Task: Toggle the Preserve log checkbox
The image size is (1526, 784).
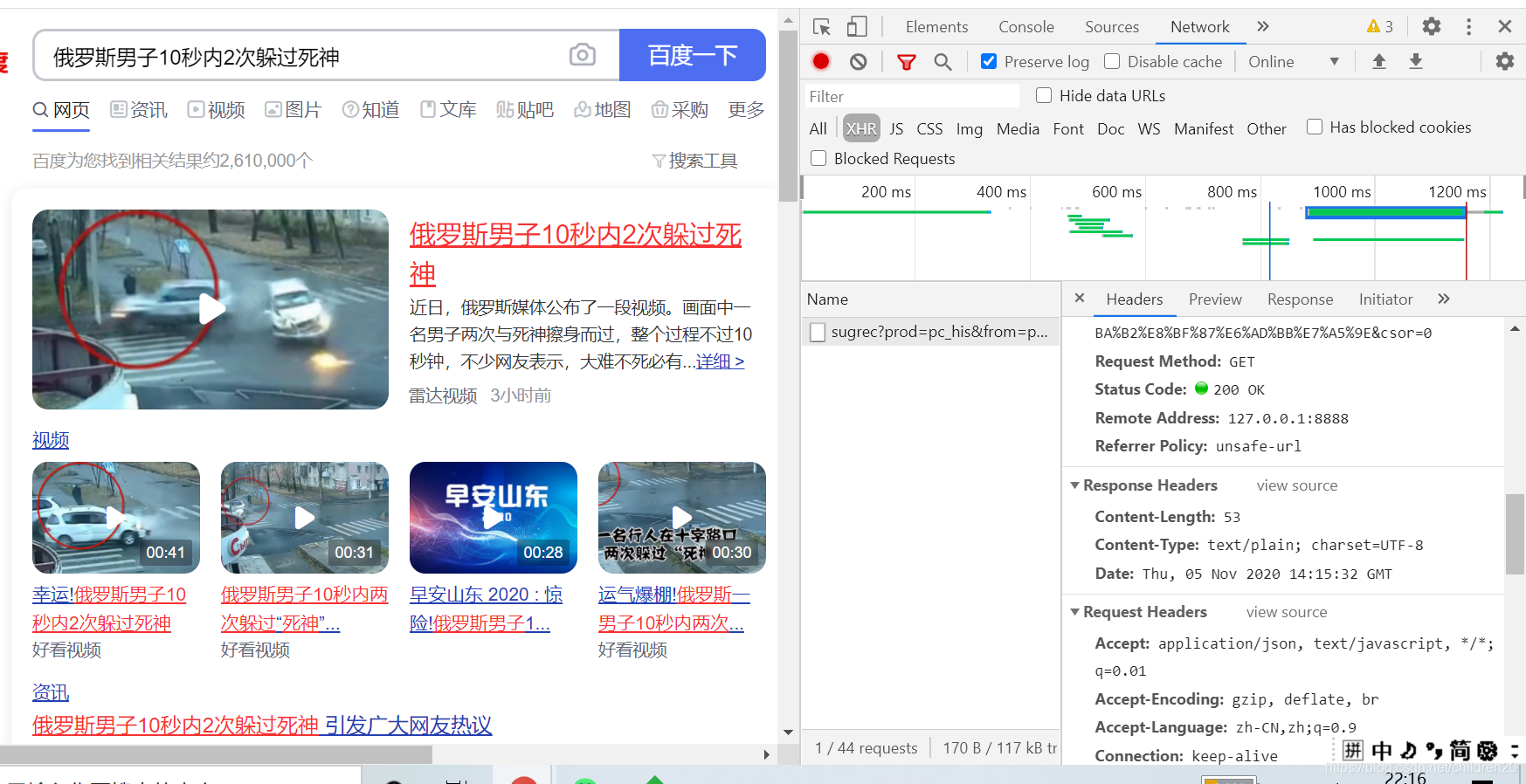Action: pos(989,61)
